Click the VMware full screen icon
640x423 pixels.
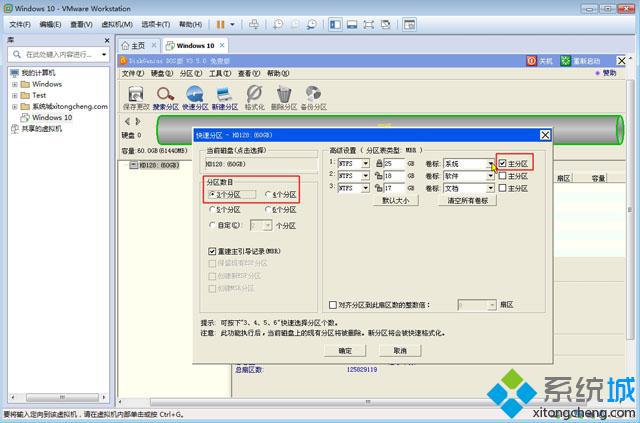point(369,24)
